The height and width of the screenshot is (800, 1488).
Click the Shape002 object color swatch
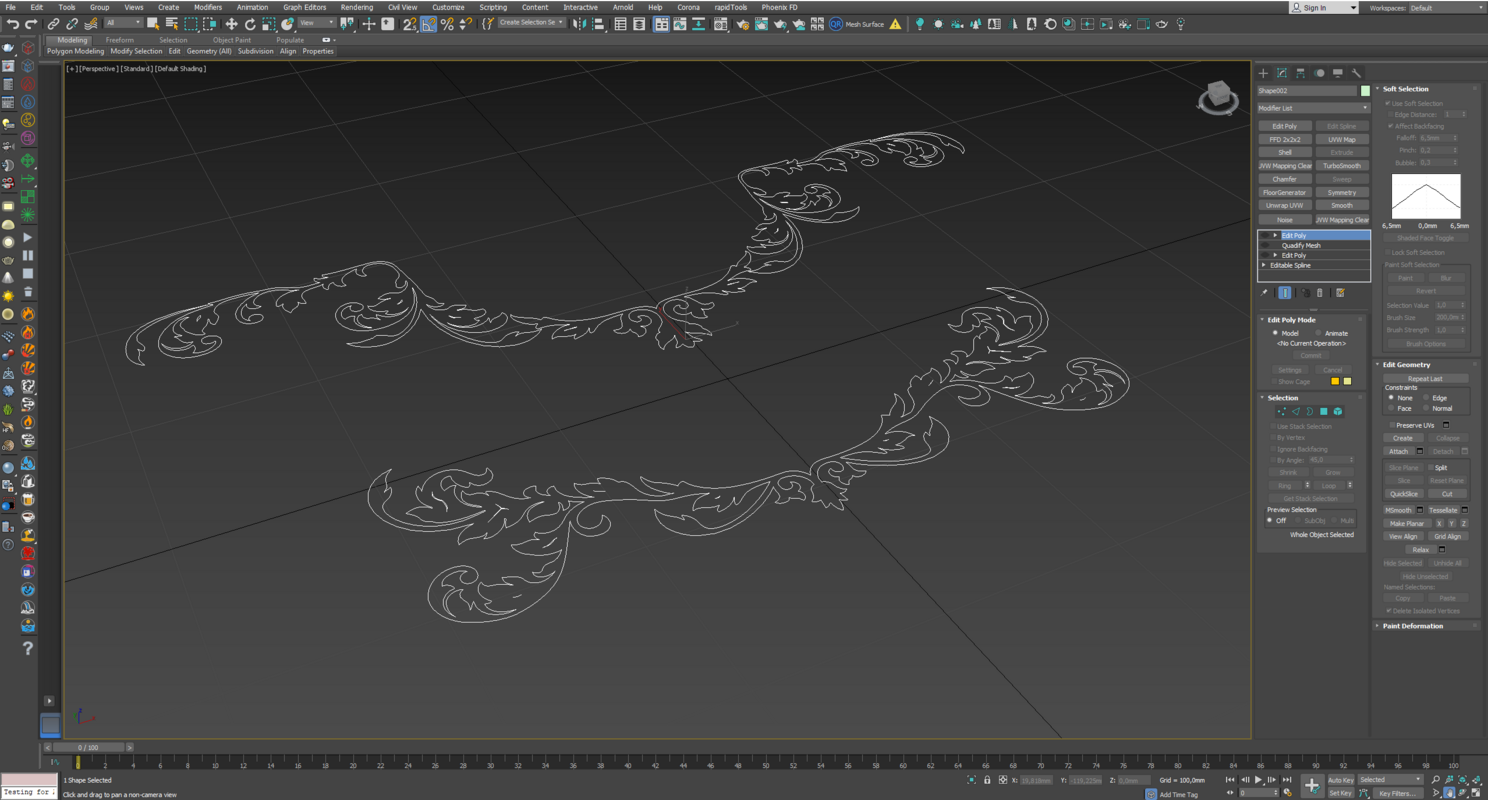click(1365, 91)
